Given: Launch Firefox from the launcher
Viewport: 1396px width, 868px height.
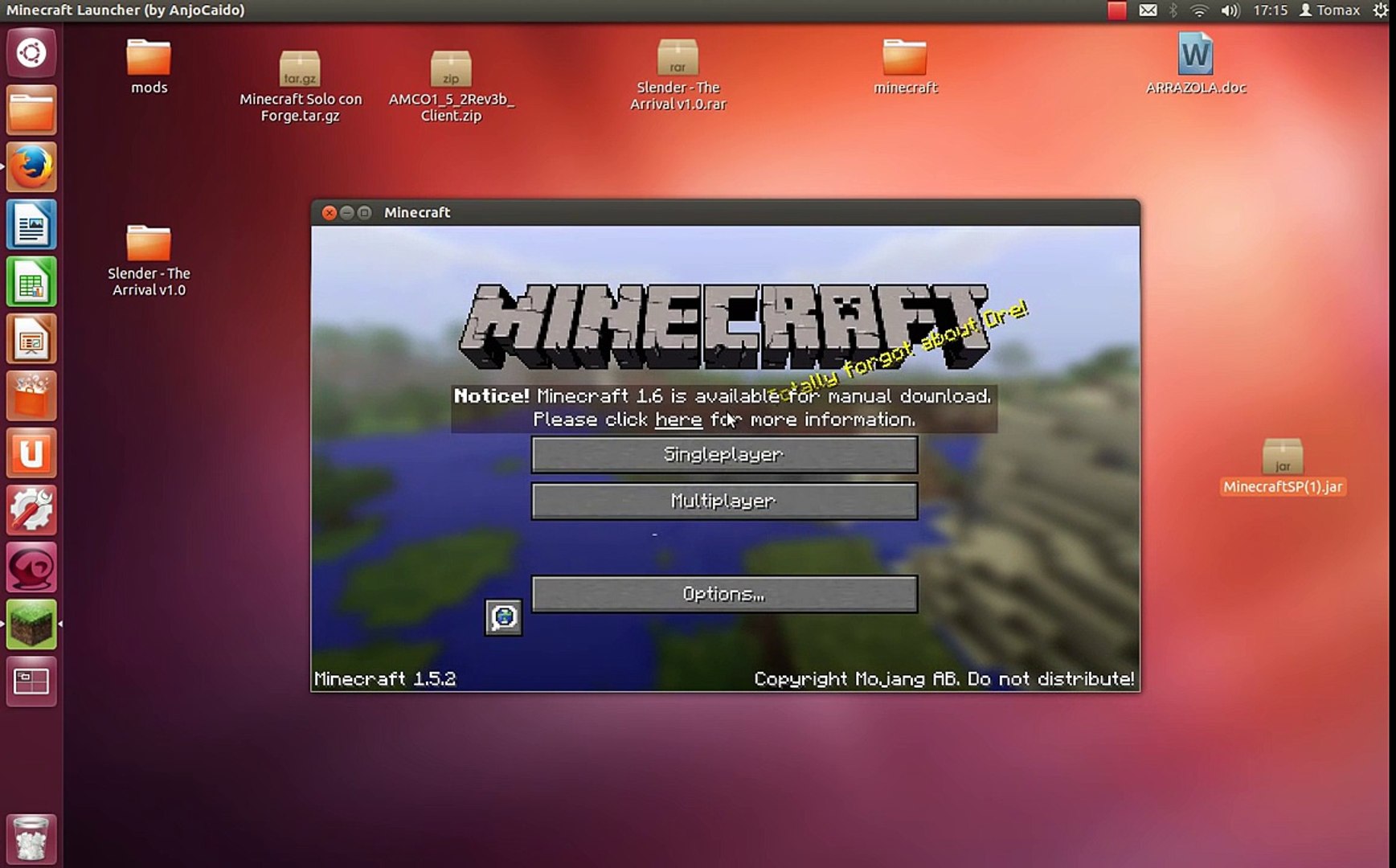Looking at the screenshot, I should coord(31,167).
